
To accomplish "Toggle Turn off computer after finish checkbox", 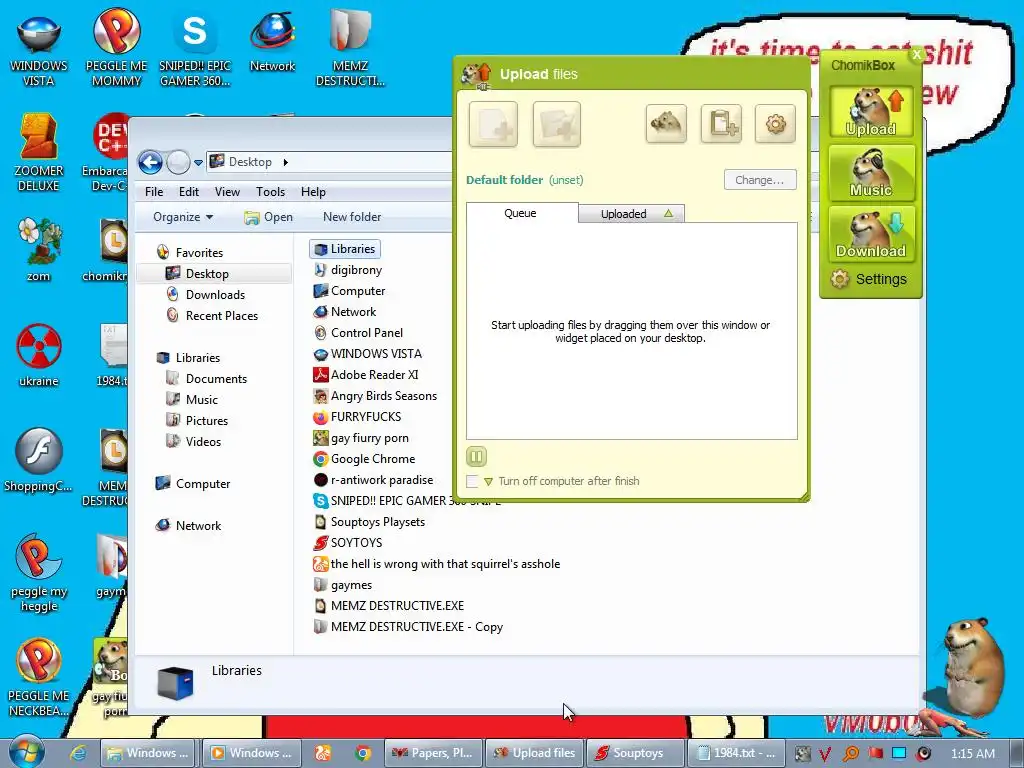I will pos(472,481).
